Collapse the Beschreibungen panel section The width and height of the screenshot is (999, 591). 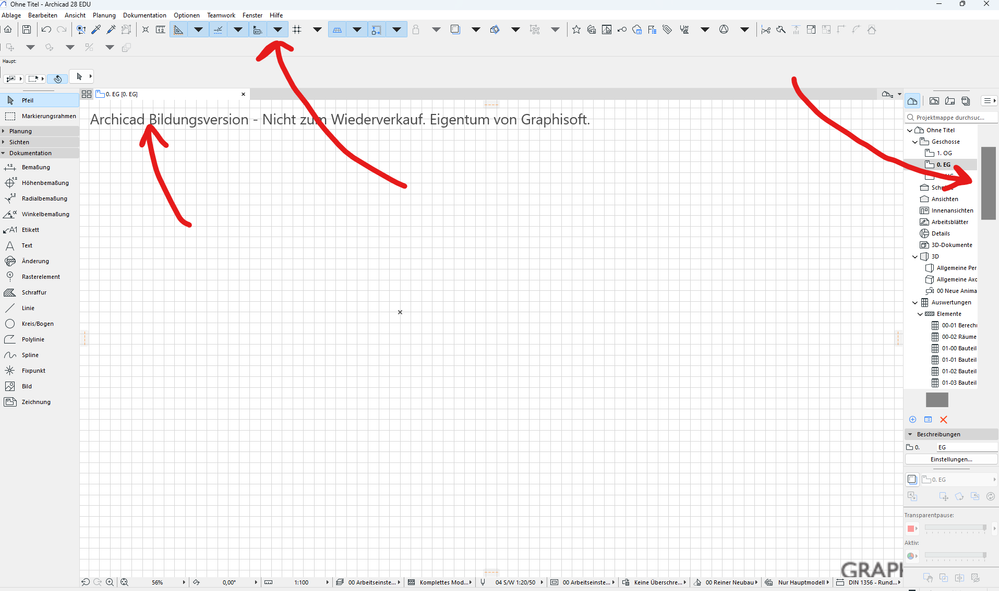point(910,434)
